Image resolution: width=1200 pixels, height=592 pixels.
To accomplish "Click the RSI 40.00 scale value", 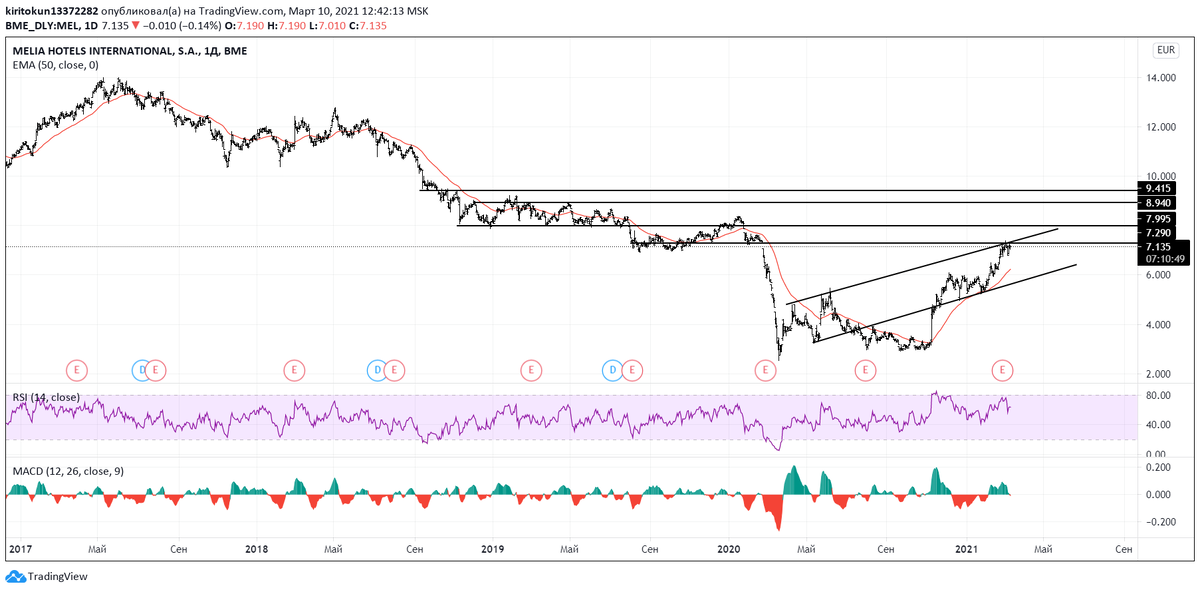I will click(1158, 425).
